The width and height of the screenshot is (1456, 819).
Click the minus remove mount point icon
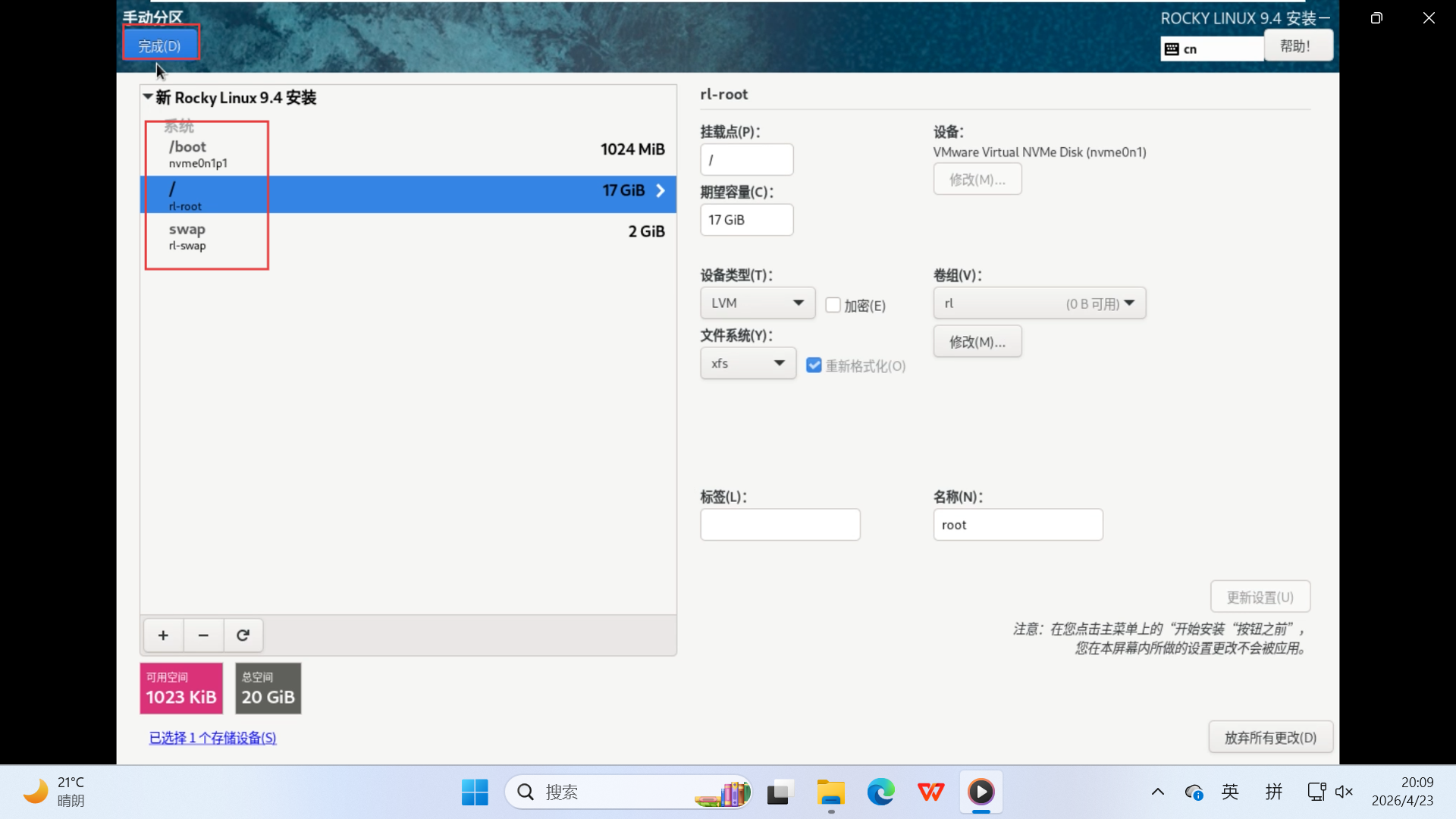click(x=203, y=635)
